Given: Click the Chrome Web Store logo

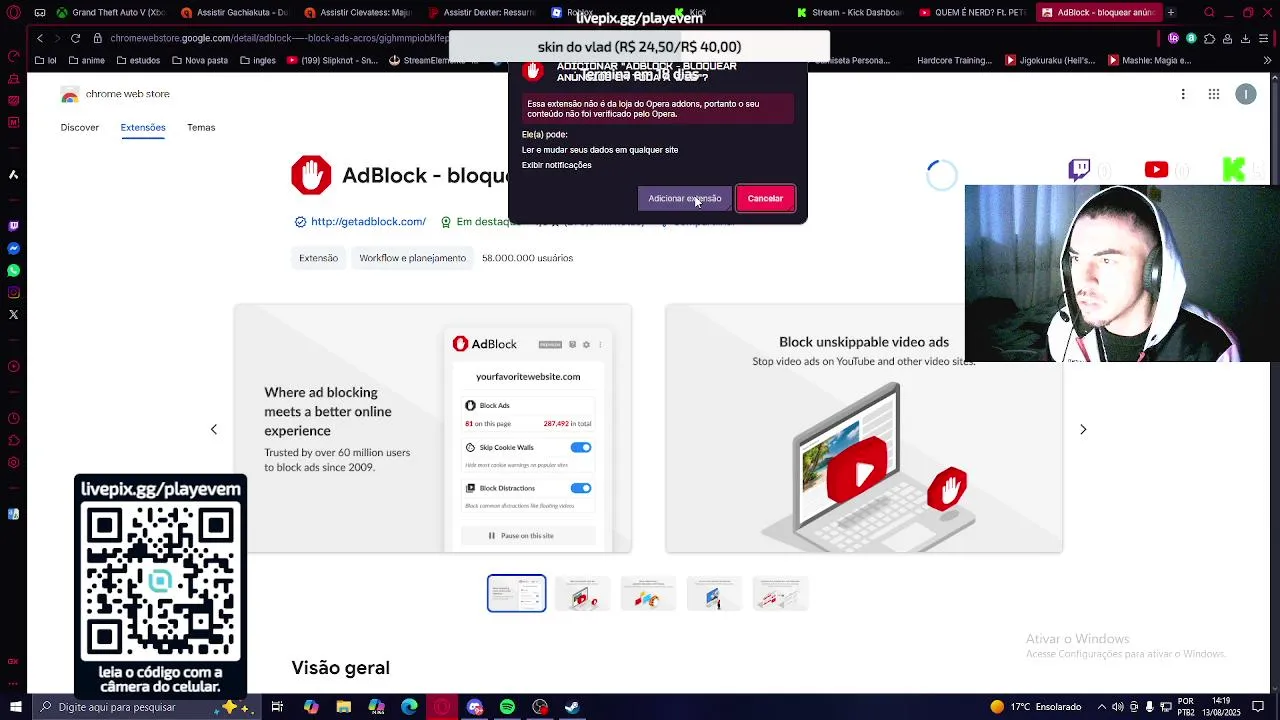Looking at the screenshot, I should click(x=70, y=94).
